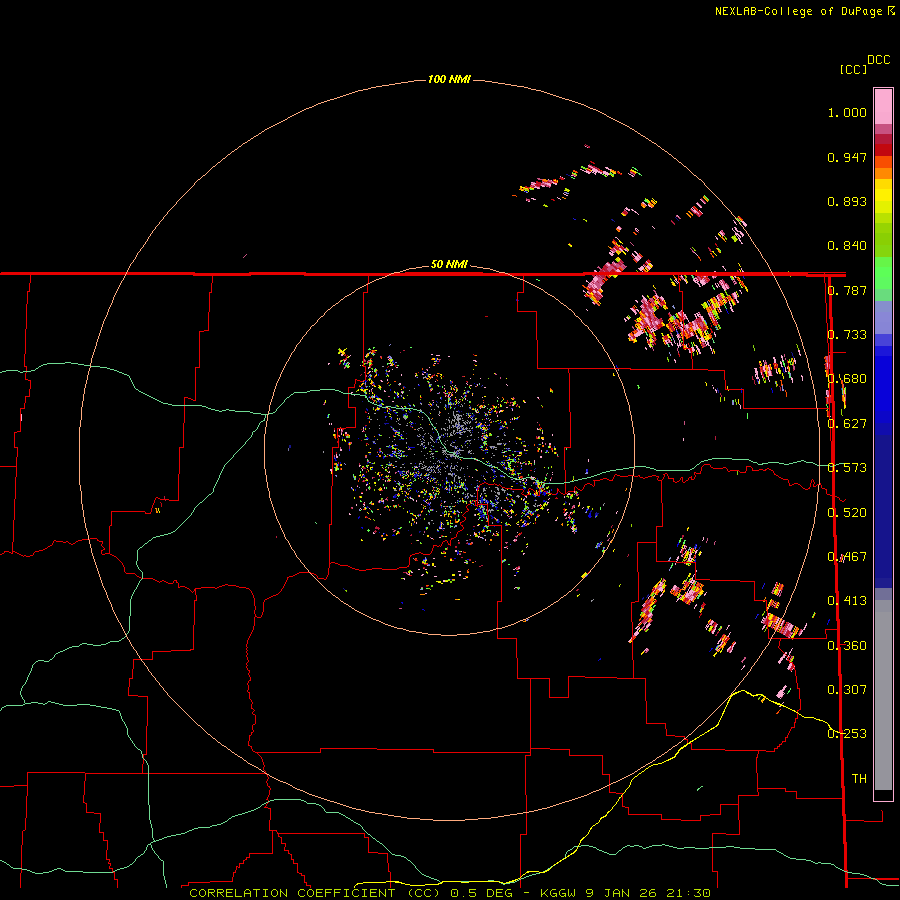This screenshot has height=900, width=900.
Task: Select the 0.360 color bar value
Action: pyautogui.click(x=847, y=646)
